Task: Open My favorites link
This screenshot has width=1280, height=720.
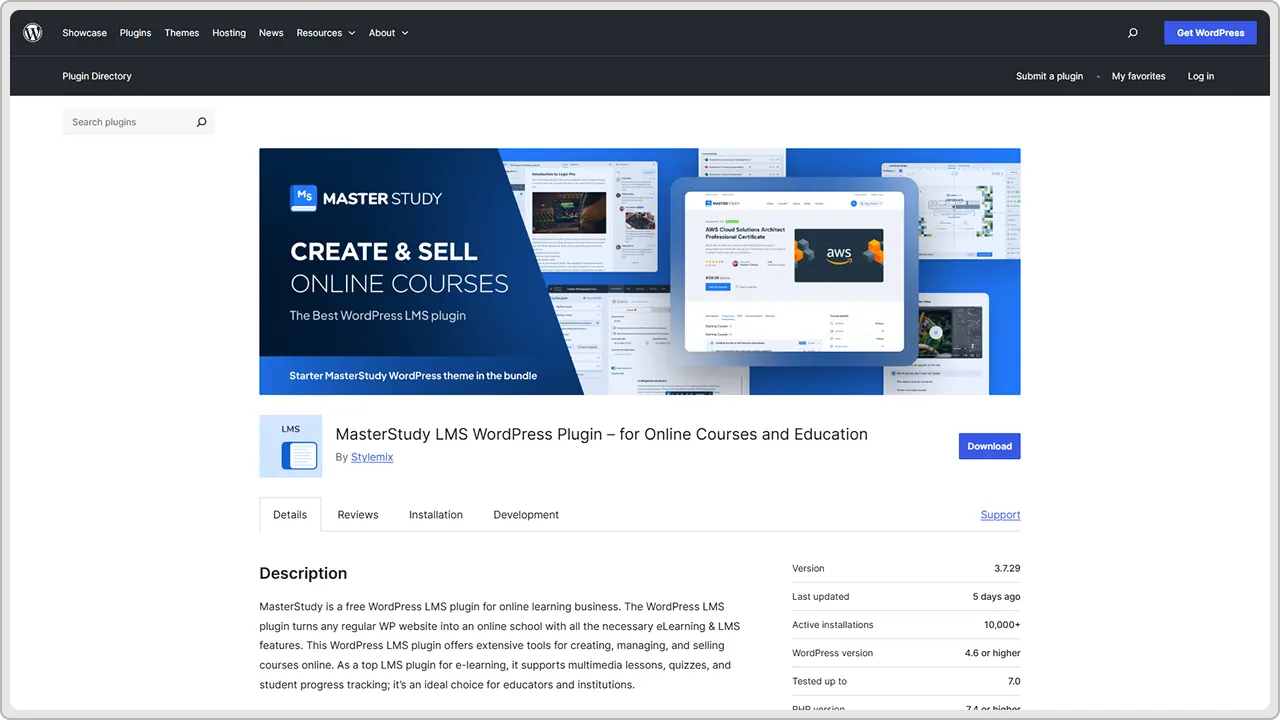Action: [1138, 76]
